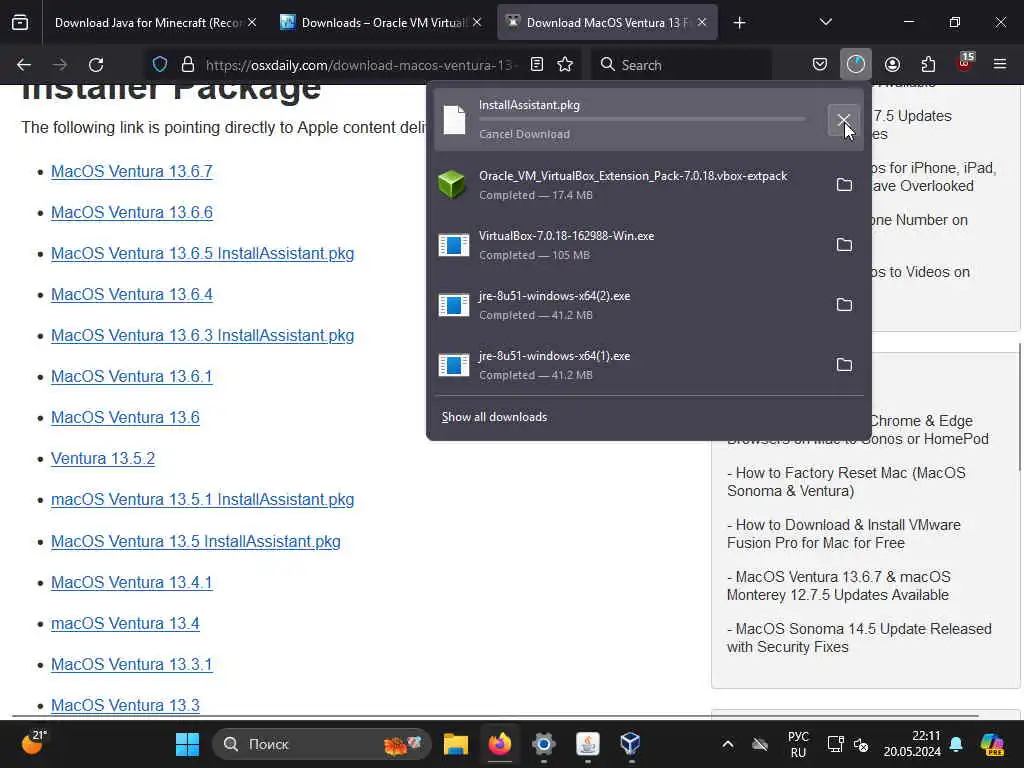Open the Pocket save icon
The height and width of the screenshot is (768, 1024).
820,65
